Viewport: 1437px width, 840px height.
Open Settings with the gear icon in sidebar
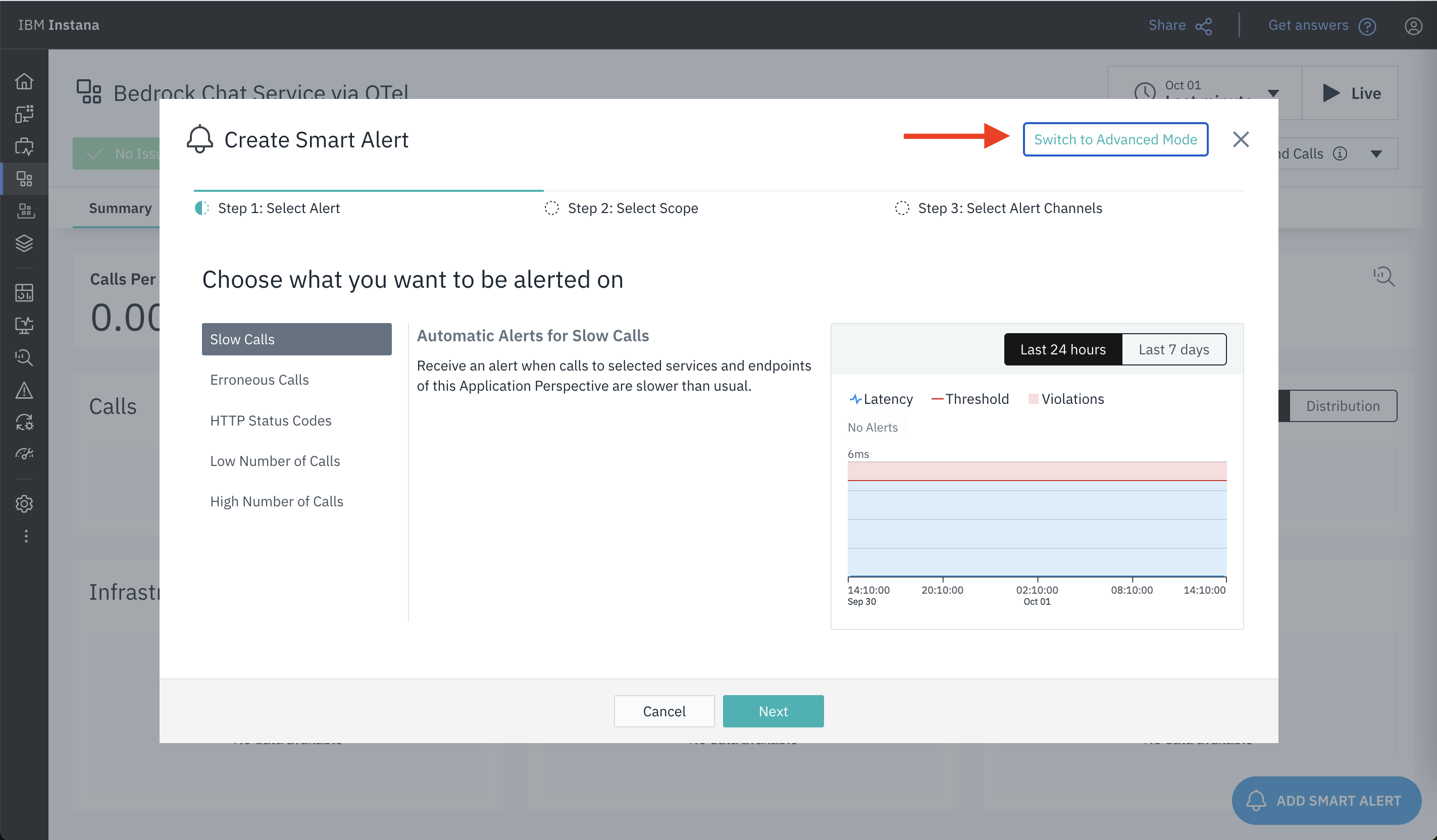pyautogui.click(x=25, y=503)
